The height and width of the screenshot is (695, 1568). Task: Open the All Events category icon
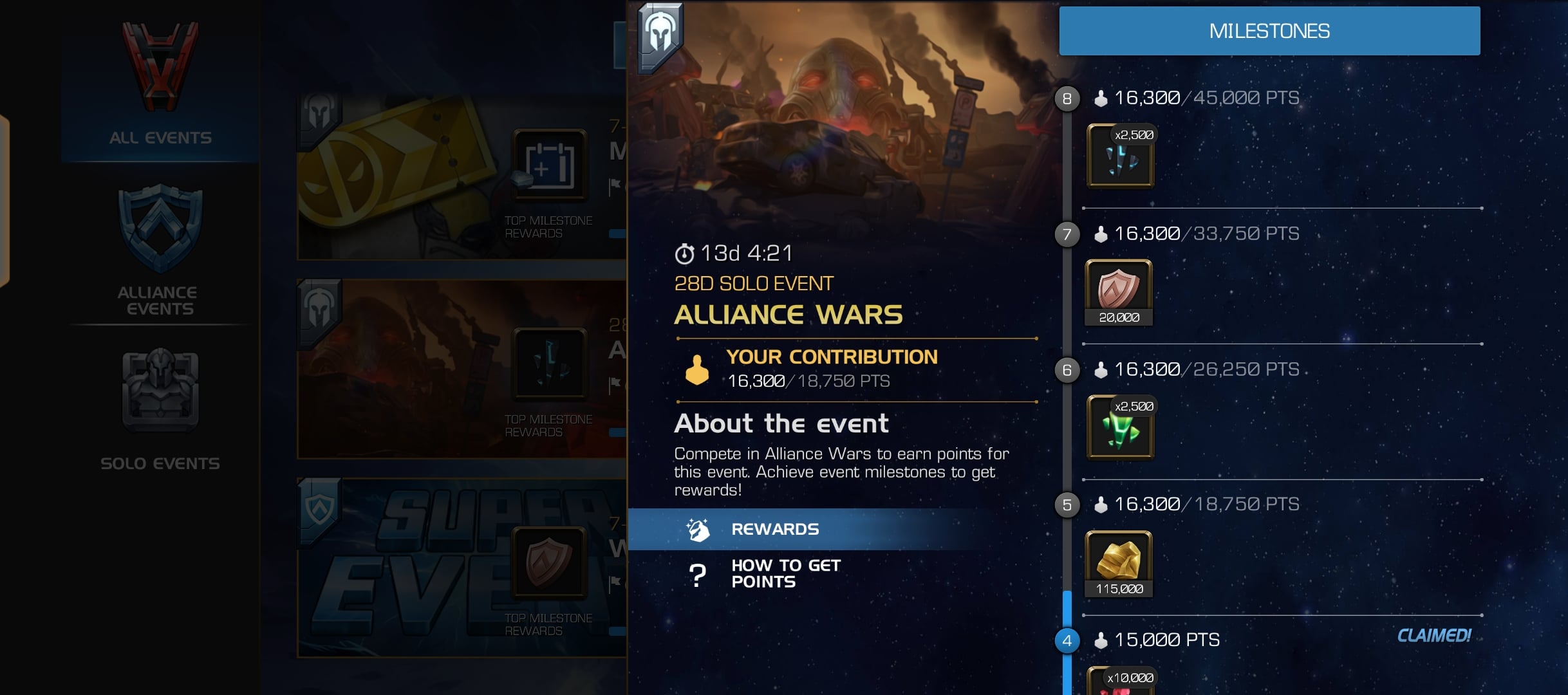coord(160,67)
